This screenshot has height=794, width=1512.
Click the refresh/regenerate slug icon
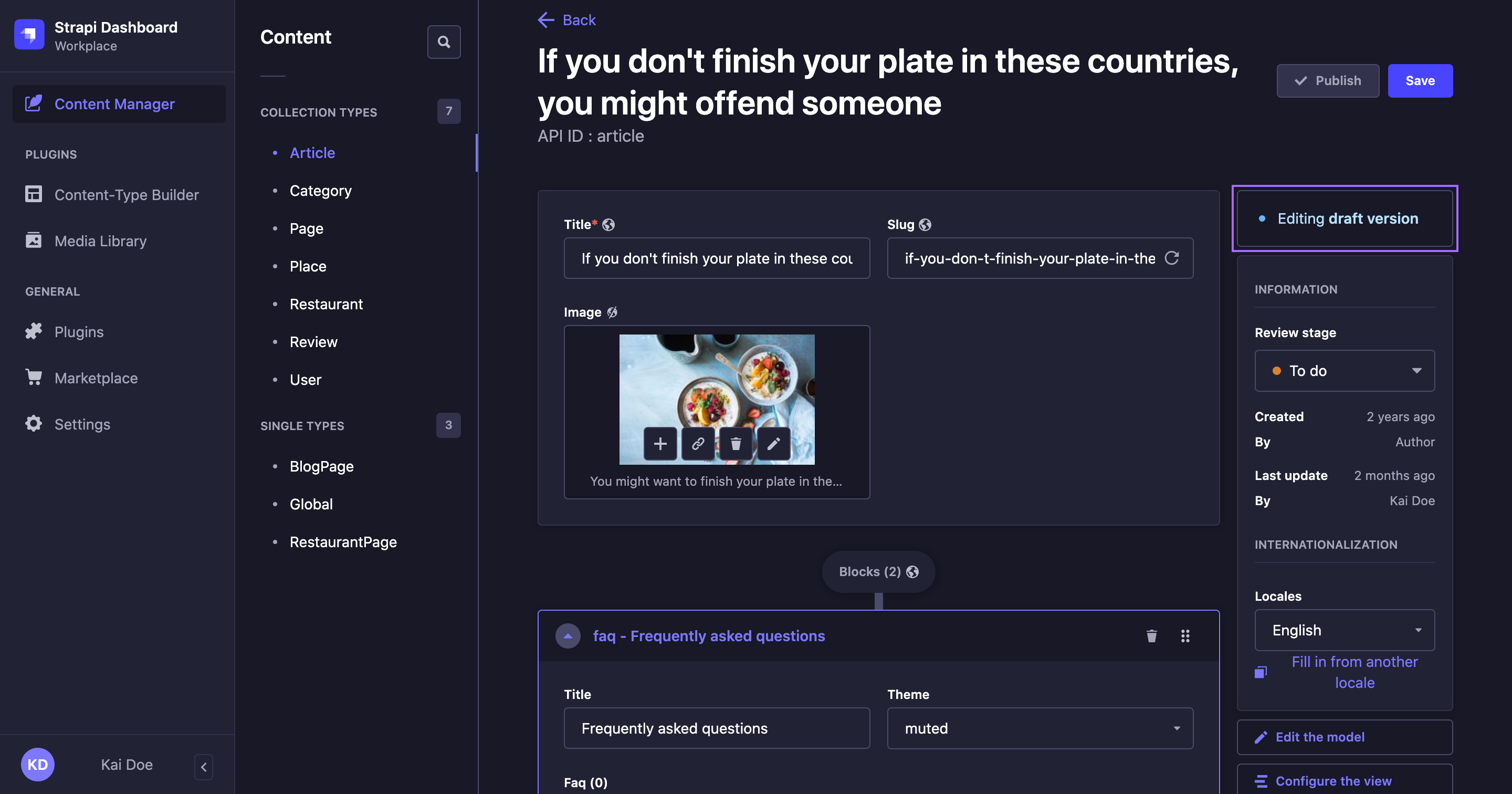point(1172,257)
